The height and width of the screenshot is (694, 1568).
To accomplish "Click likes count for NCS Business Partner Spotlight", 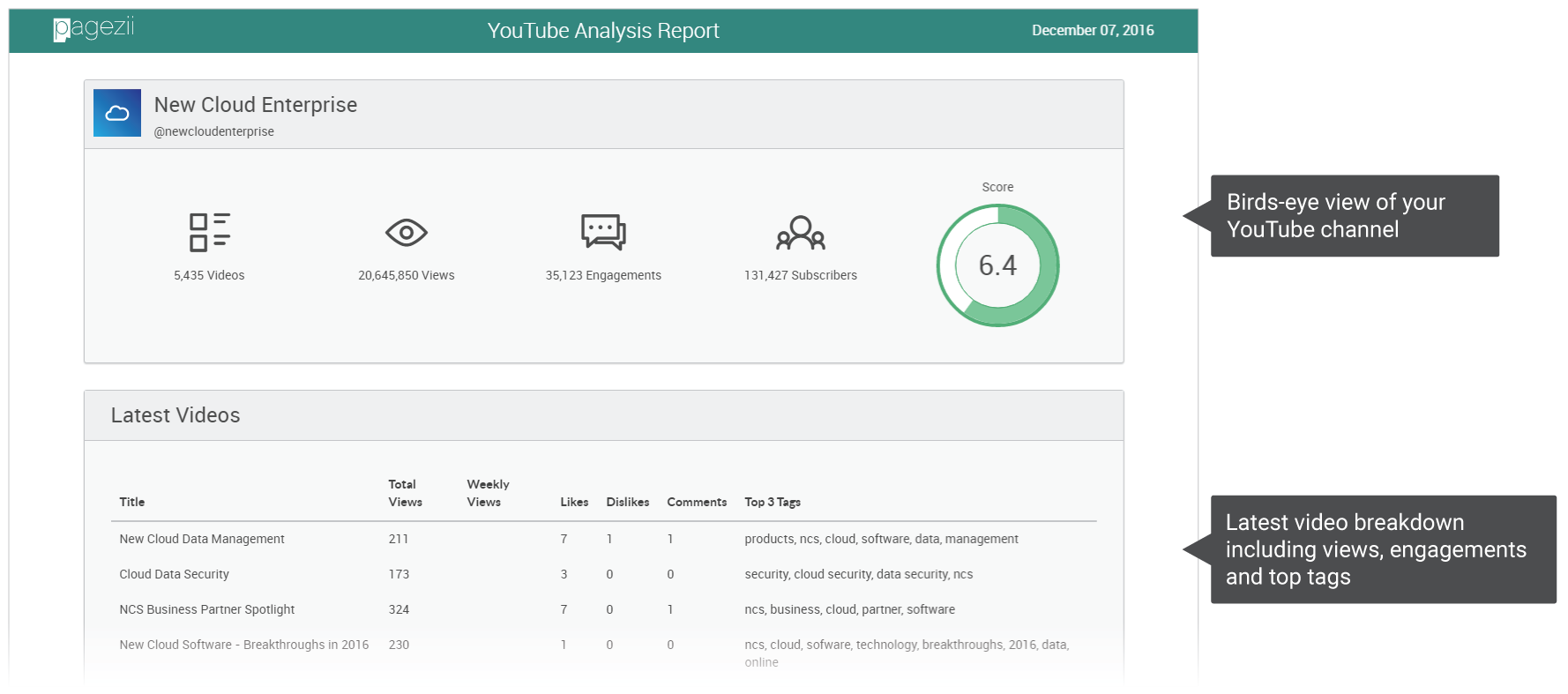I will point(564,609).
